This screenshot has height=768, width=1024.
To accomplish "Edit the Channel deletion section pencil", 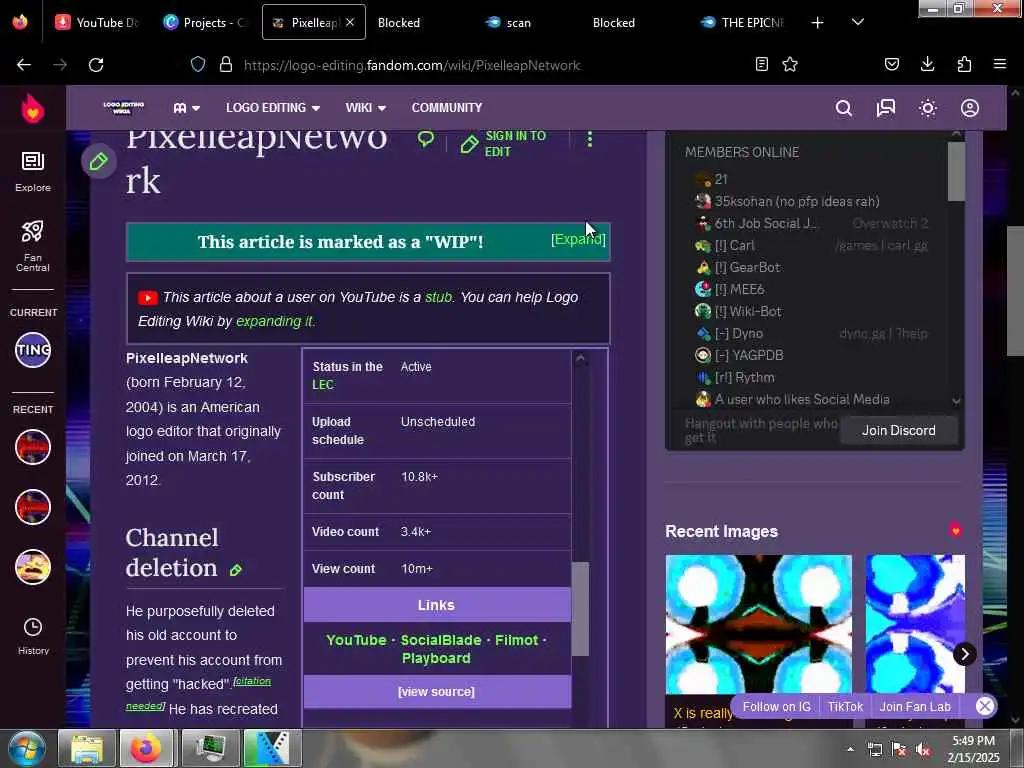I will click(x=236, y=570).
